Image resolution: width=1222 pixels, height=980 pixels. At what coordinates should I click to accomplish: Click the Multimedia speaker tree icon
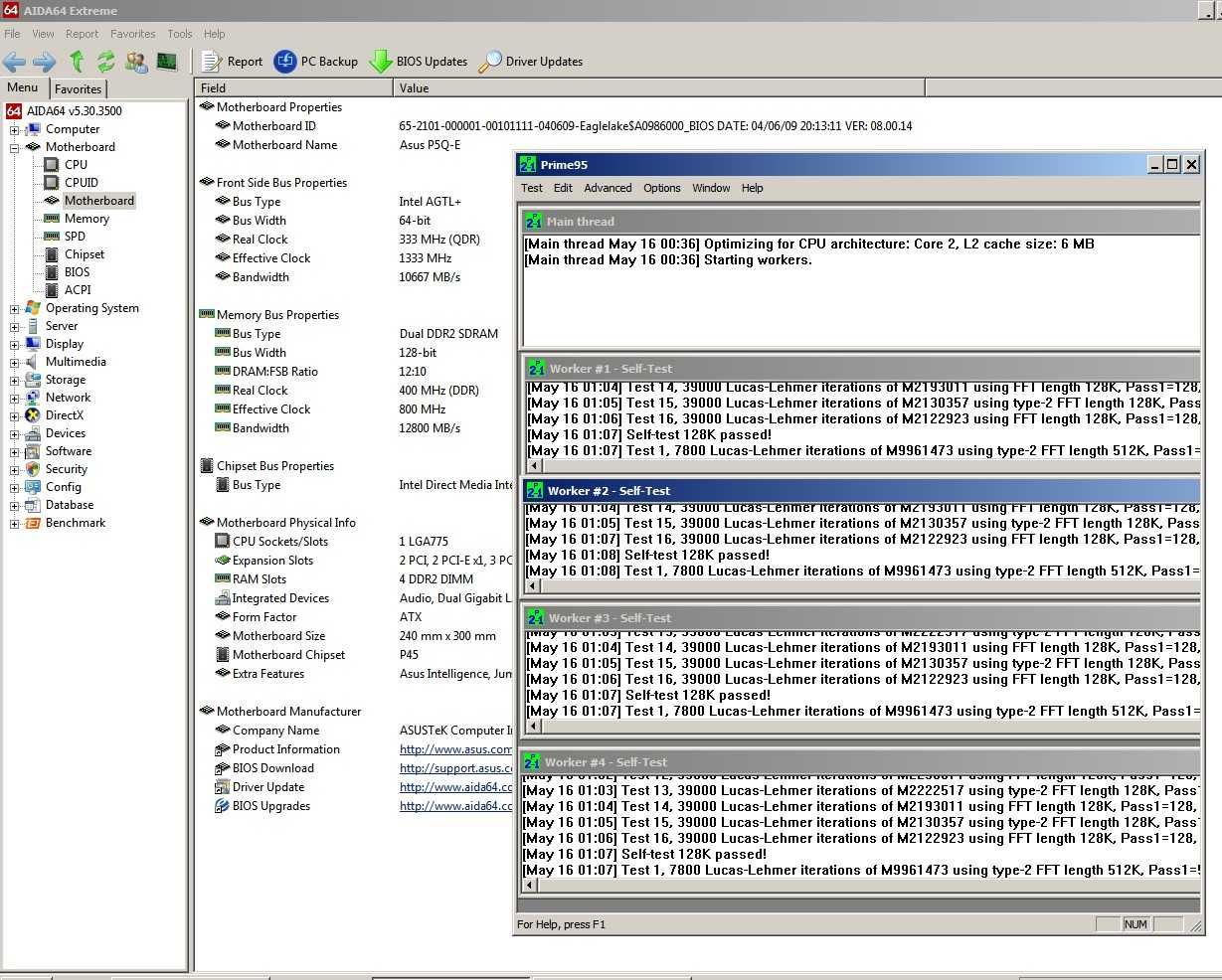point(33,362)
